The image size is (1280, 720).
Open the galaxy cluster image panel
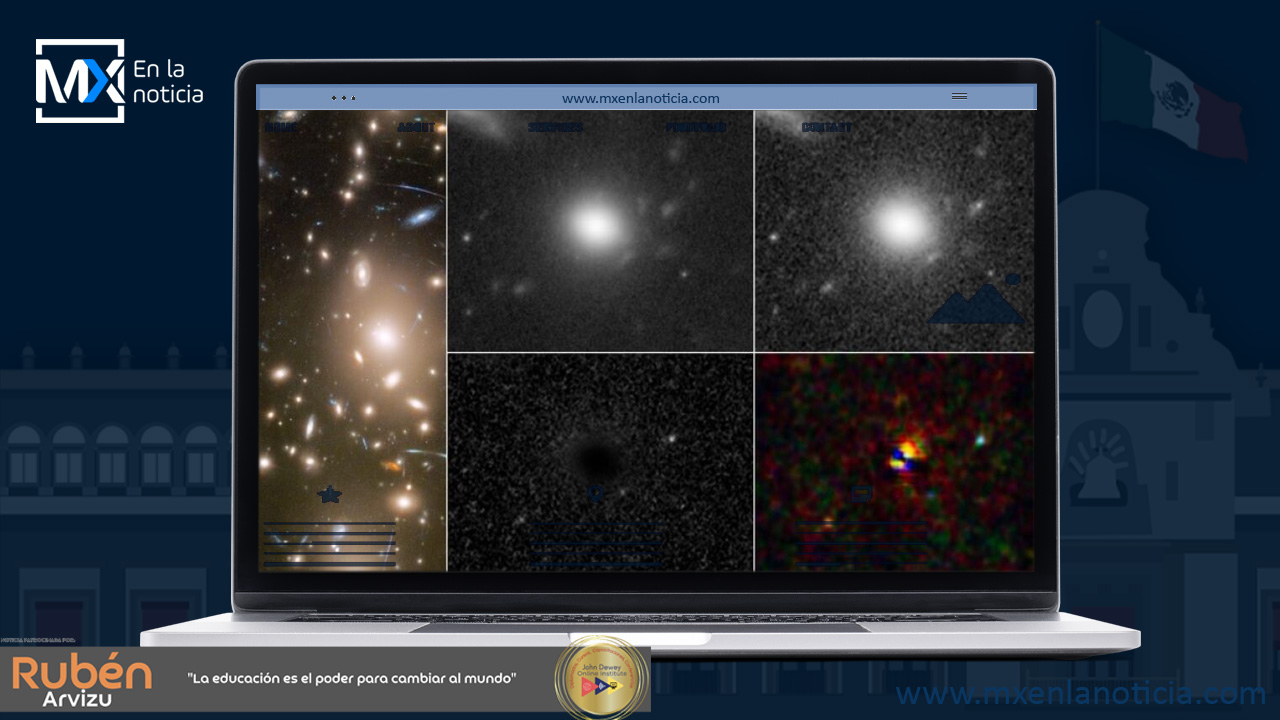point(352,341)
